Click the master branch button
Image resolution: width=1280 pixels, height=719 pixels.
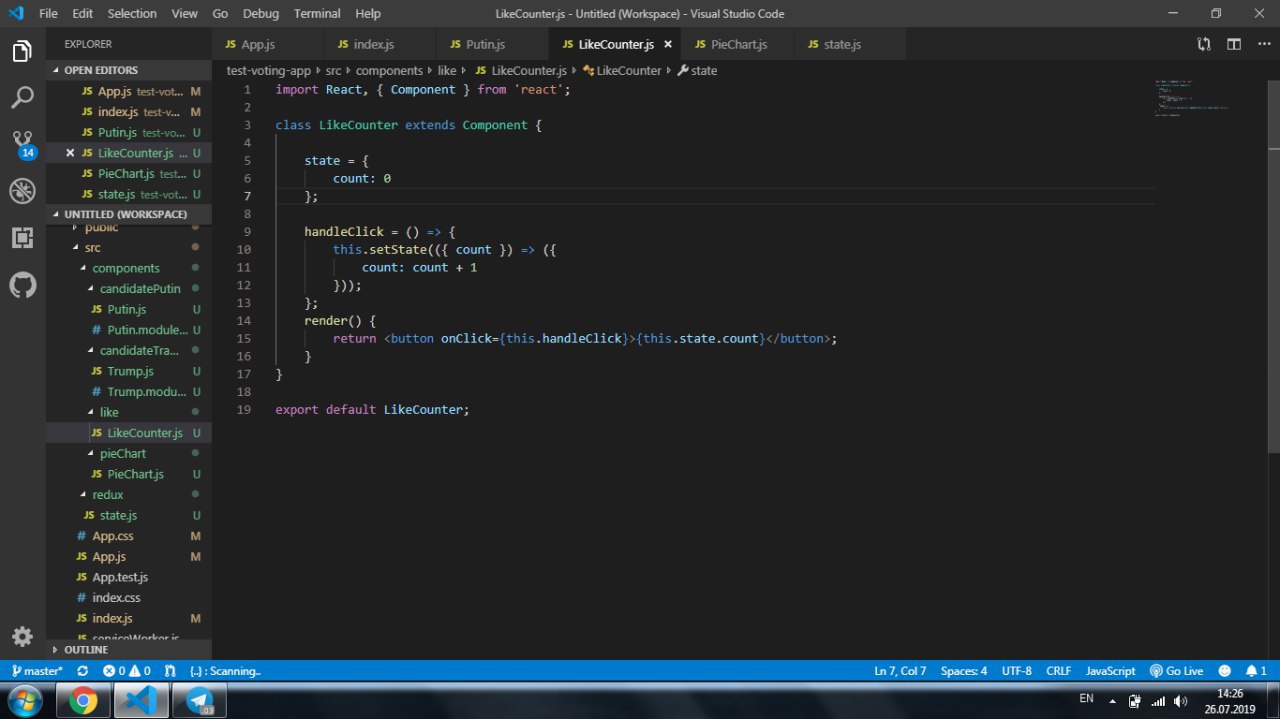(36, 671)
